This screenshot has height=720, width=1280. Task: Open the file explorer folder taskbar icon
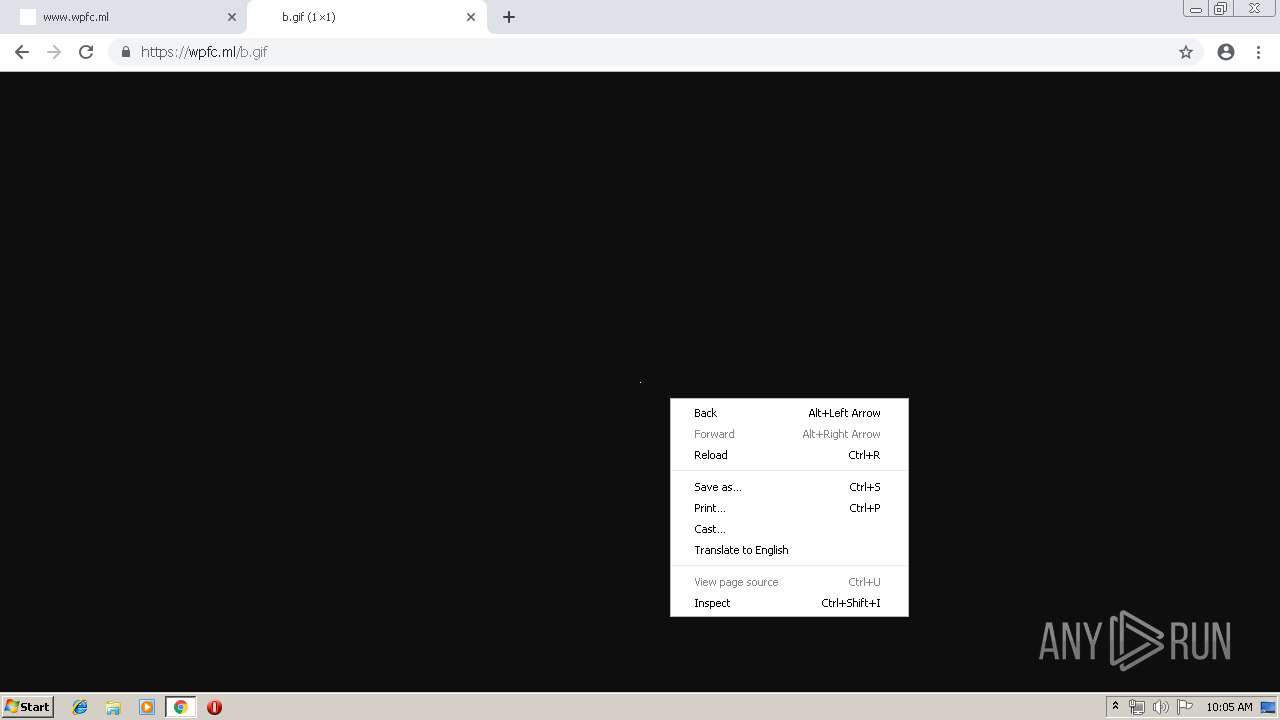coord(113,707)
